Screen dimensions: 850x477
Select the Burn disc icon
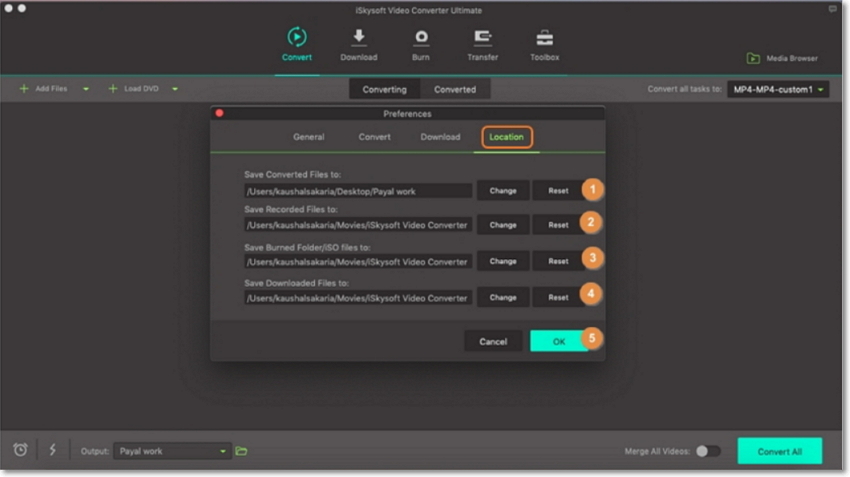click(x=421, y=38)
